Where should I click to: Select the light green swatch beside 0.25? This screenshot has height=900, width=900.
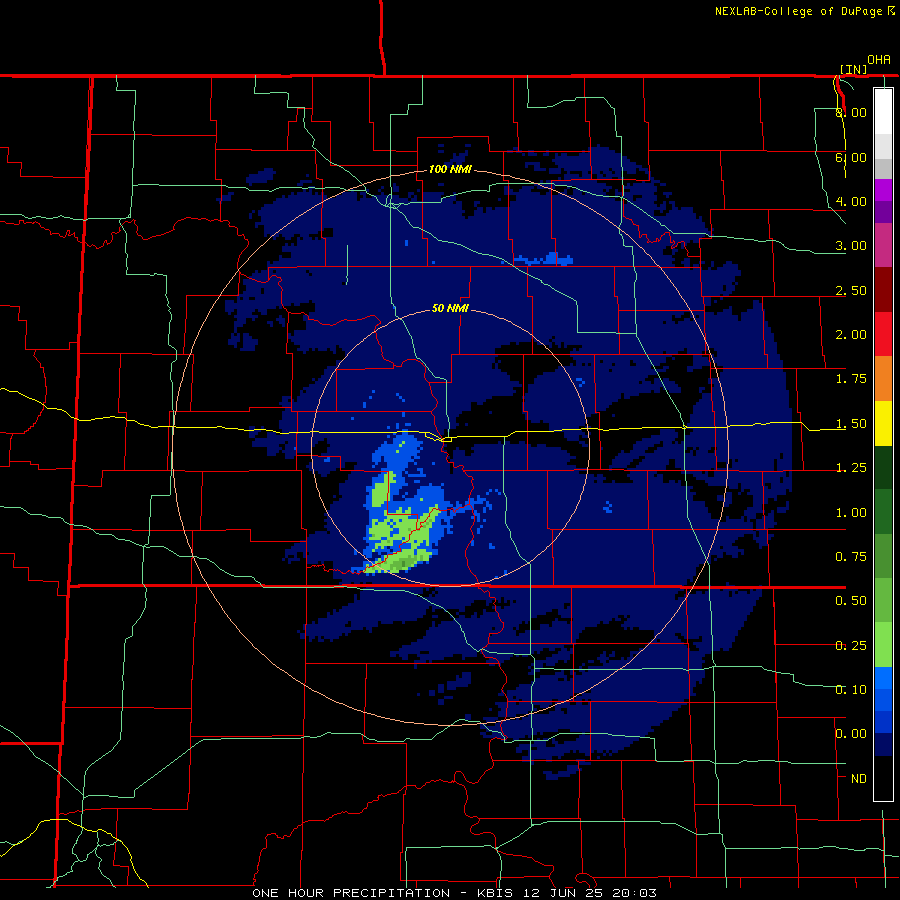tap(883, 645)
